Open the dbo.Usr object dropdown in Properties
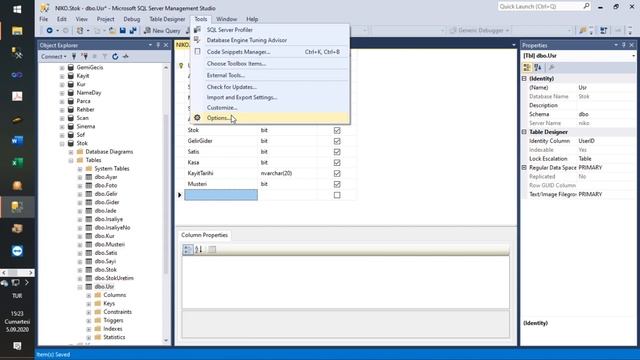Image resolution: width=640 pixels, height=360 pixels. pyautogui.click(x=633, y=56)
